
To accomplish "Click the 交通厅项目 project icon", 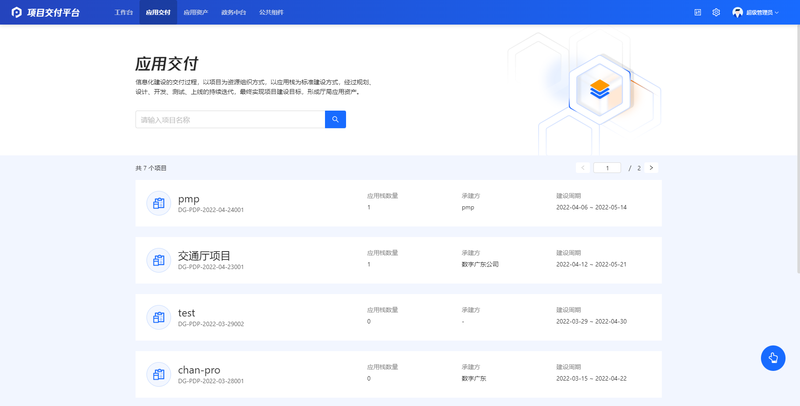I will coord(158,260).
